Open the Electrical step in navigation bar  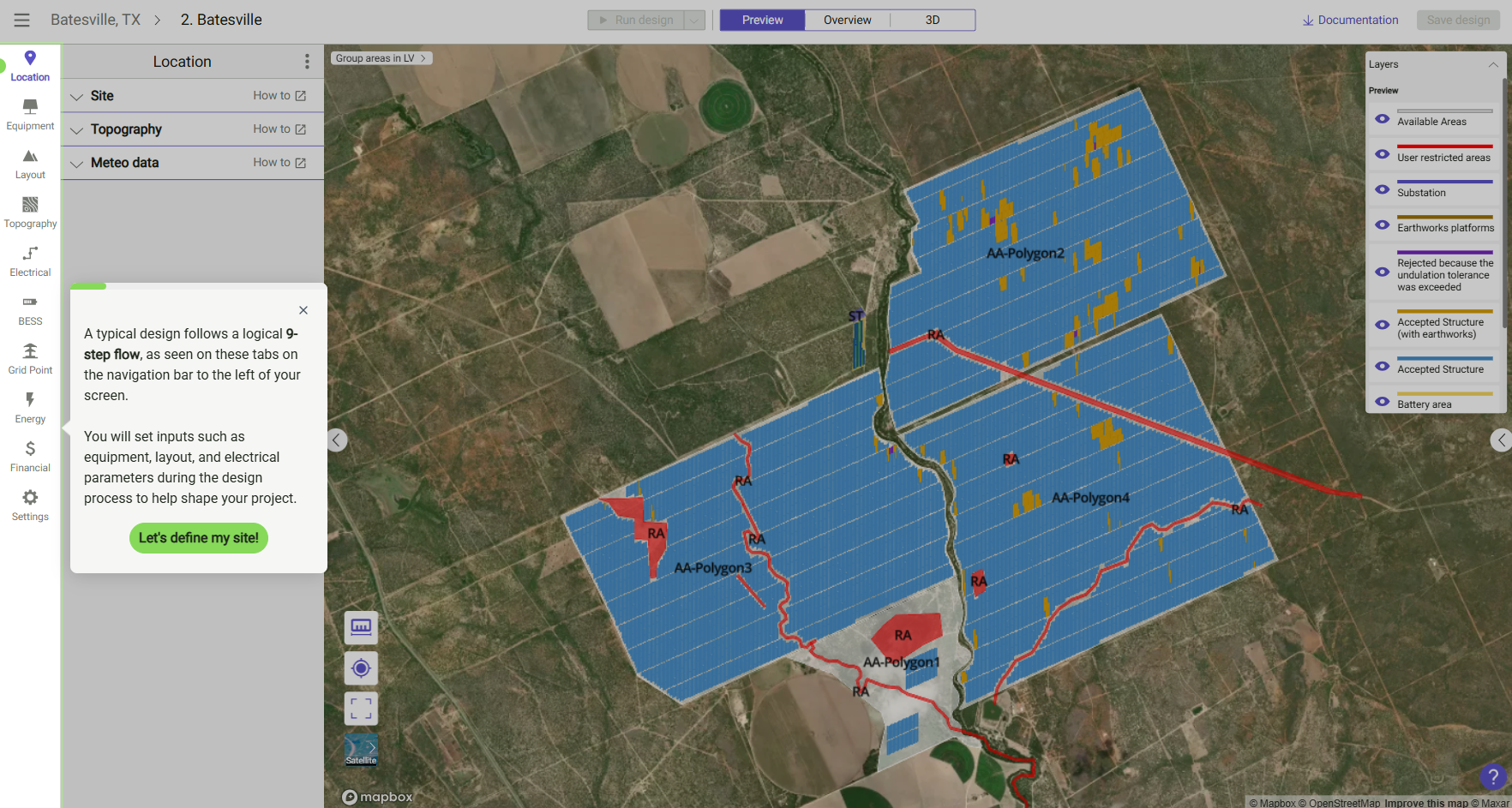(30, 260)
